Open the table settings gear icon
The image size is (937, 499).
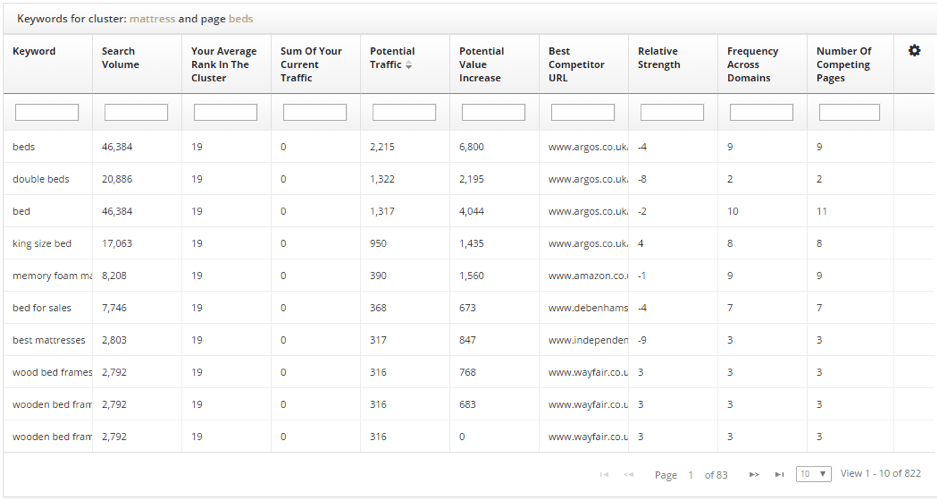coord(914,51)
